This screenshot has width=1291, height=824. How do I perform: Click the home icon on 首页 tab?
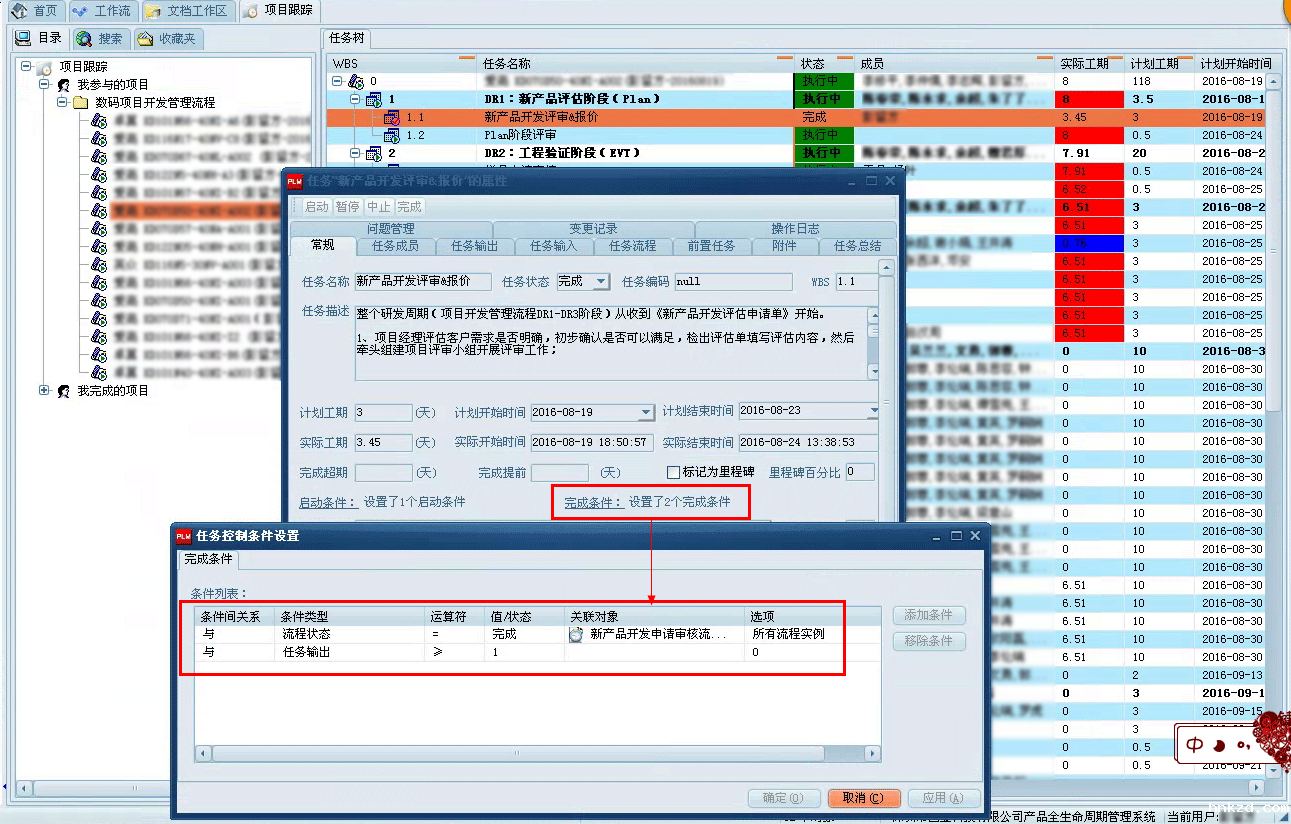tap(18, 11)
